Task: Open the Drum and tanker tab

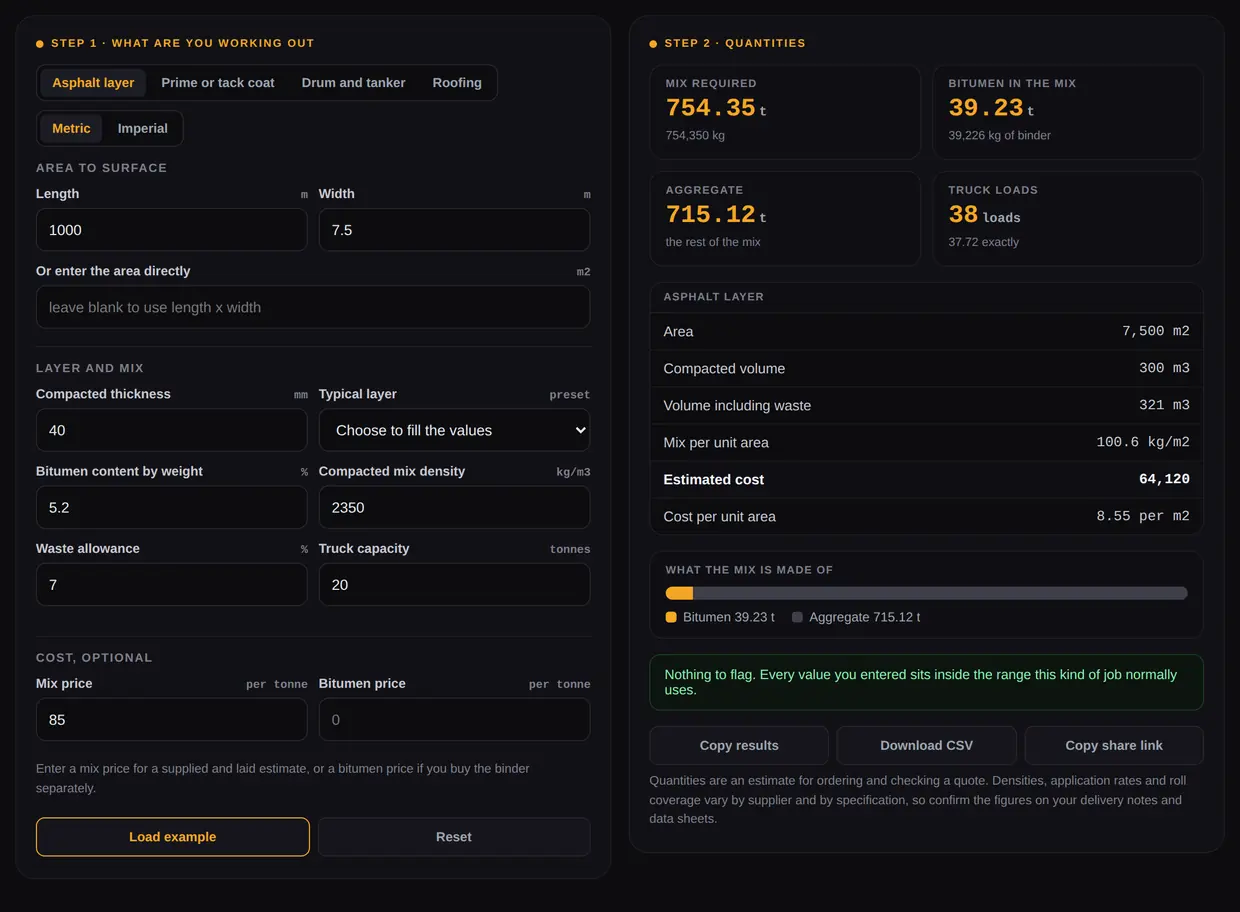Action: pos(353,83)
